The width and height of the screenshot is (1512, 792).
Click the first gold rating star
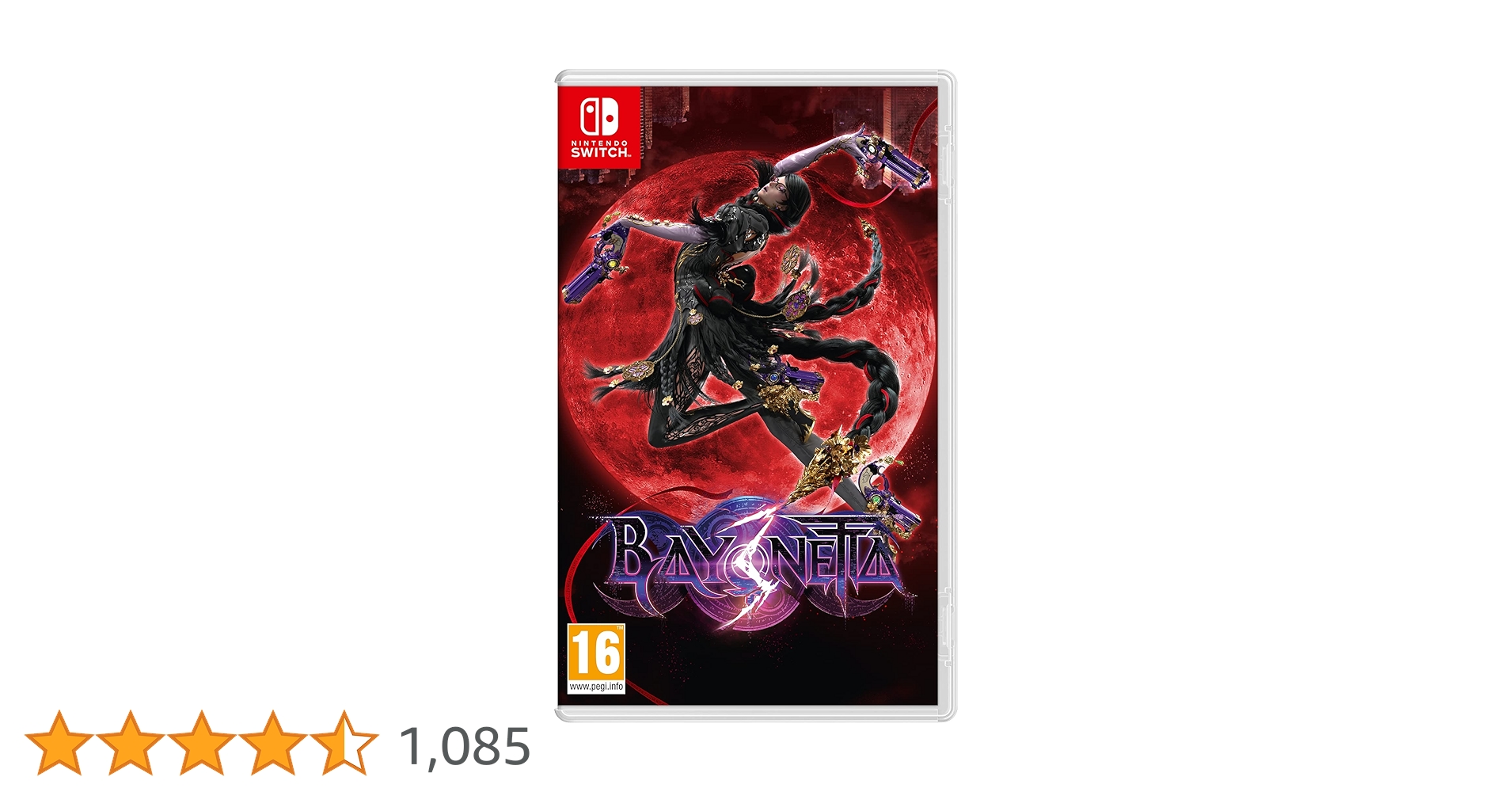pos(59,743)
